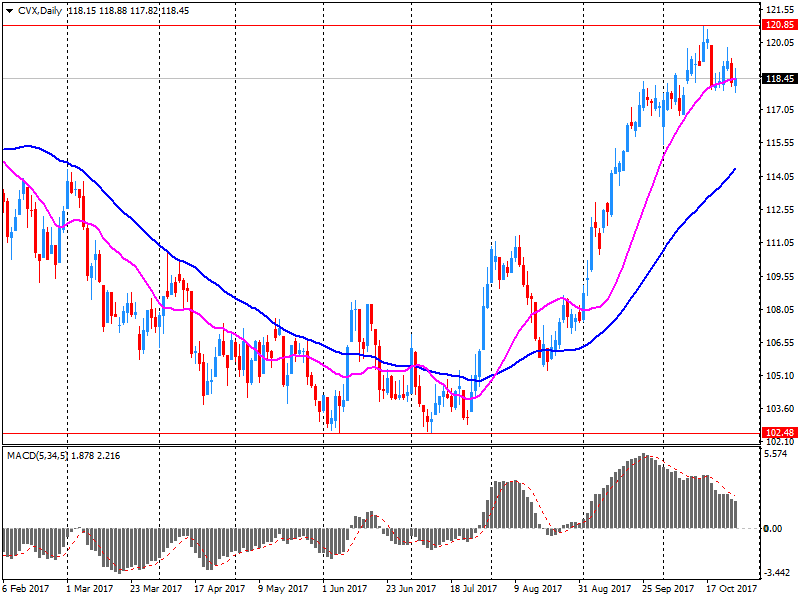Click the 106.55 price scale value
Viewport: 800px width, 600px height.
pos(780,343)
